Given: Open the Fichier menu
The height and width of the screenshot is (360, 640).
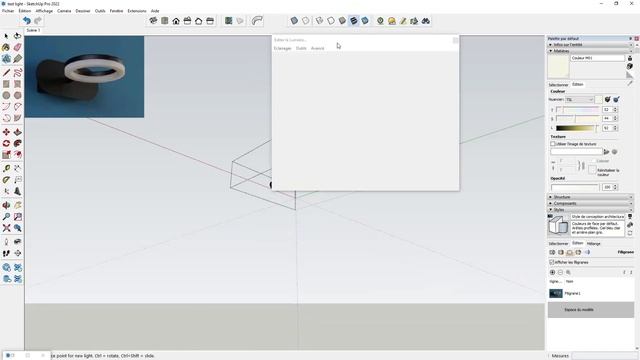Looking at the screenshot, I should point(8,11).
